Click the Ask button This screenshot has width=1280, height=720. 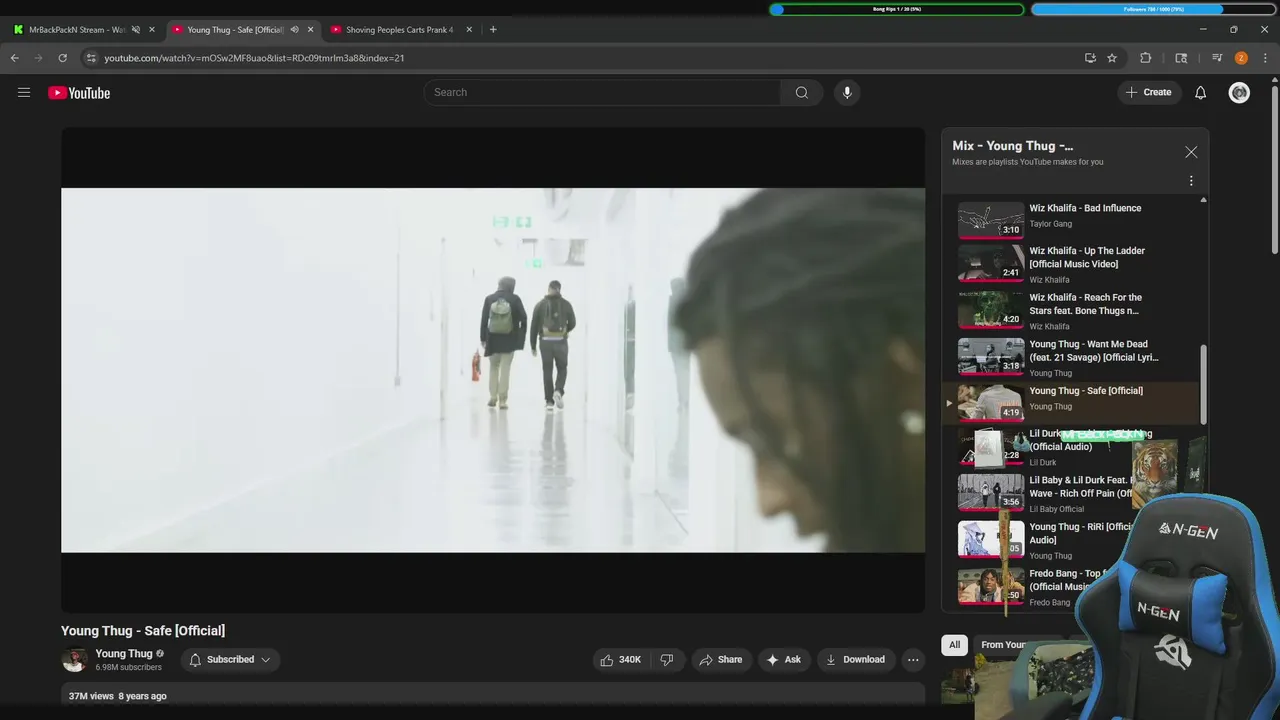point(783,659)
